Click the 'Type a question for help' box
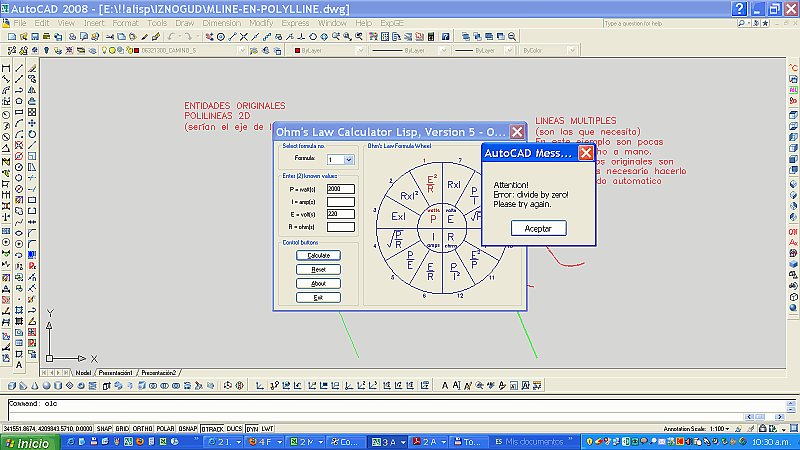800x450 pixels. pyautogui.click(x=668, y=23)
